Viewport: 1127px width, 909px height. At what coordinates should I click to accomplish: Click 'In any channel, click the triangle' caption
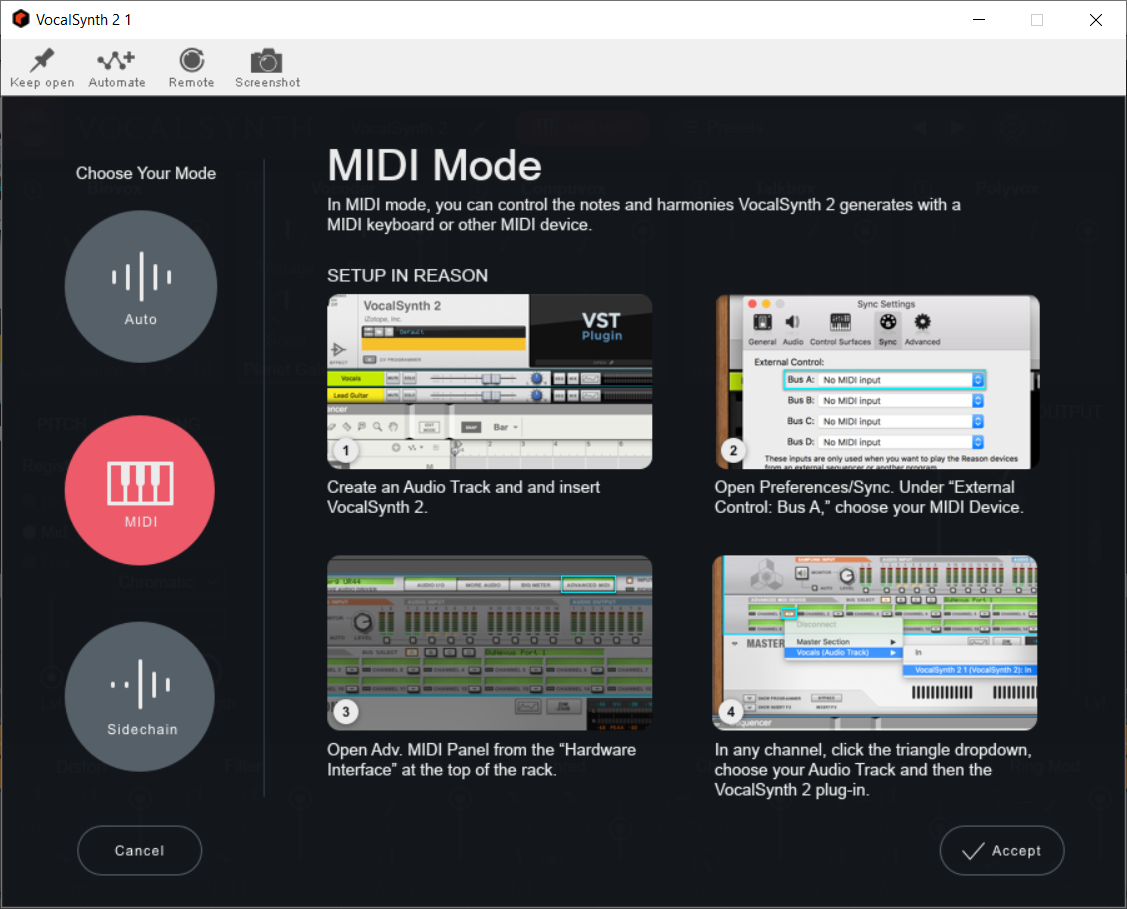point(873,770)
